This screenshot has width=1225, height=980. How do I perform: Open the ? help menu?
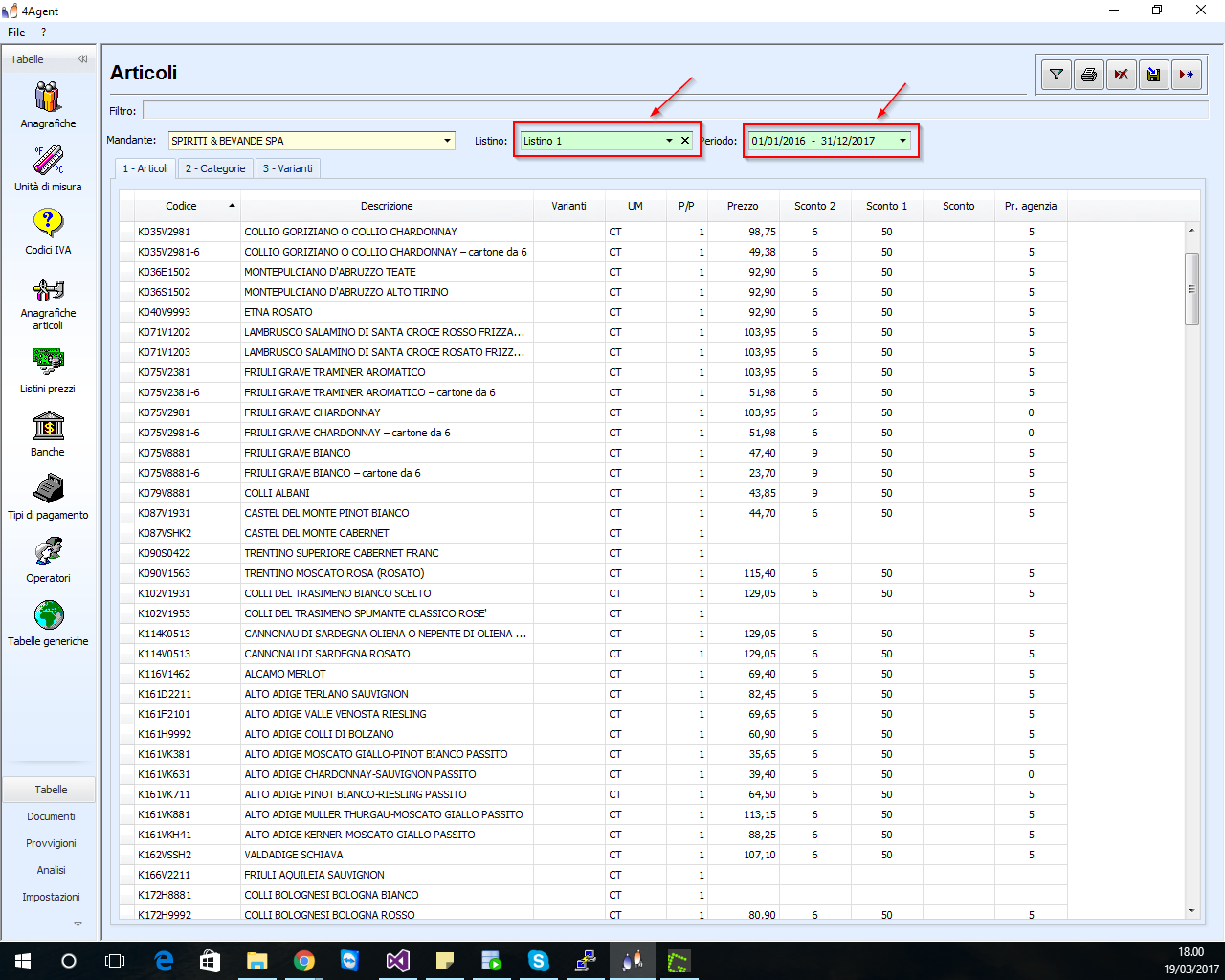(x=43, y=32)
